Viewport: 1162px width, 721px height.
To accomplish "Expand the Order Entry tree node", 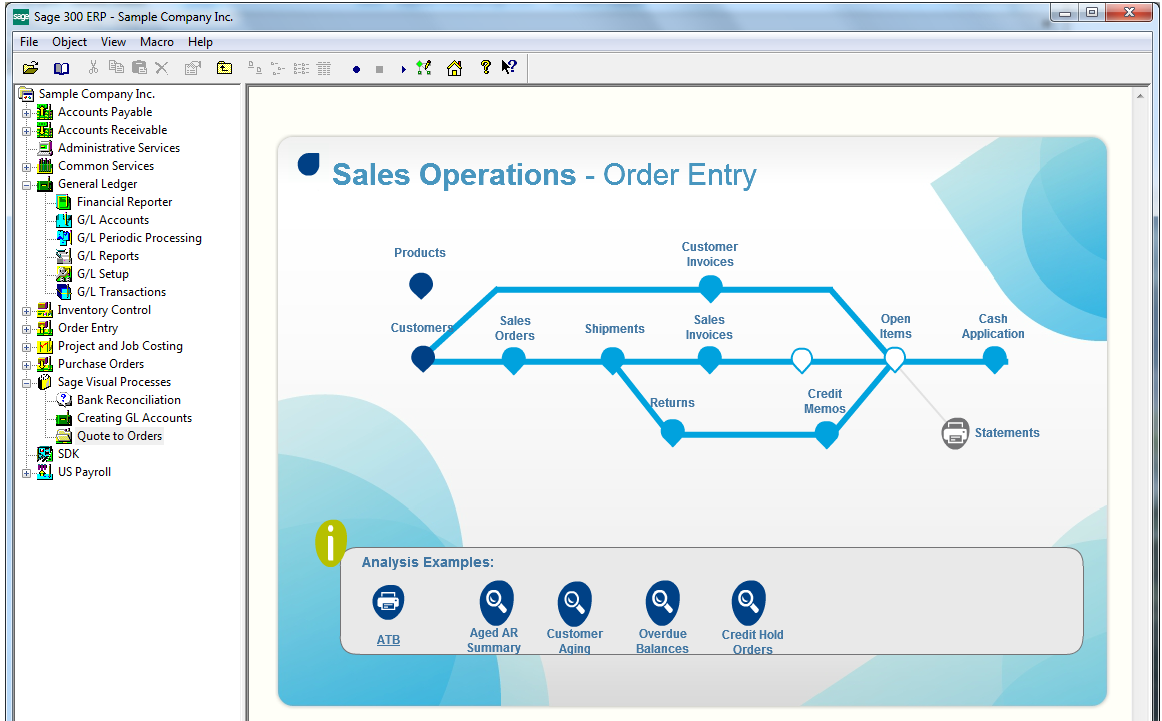I will point(27,329).
